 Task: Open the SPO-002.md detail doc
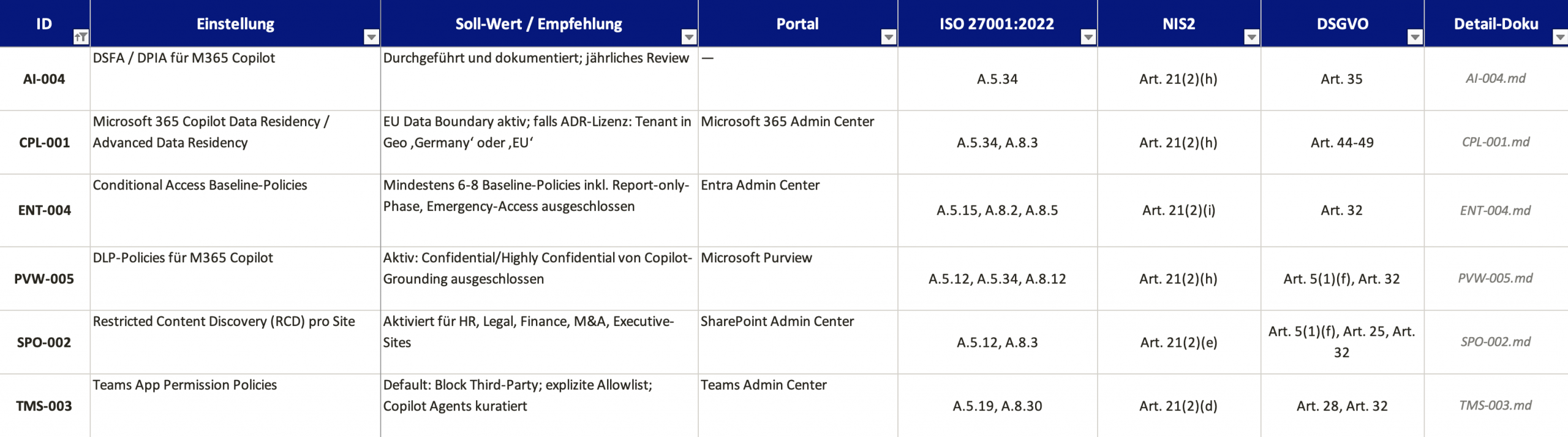tap(1495, 342)
